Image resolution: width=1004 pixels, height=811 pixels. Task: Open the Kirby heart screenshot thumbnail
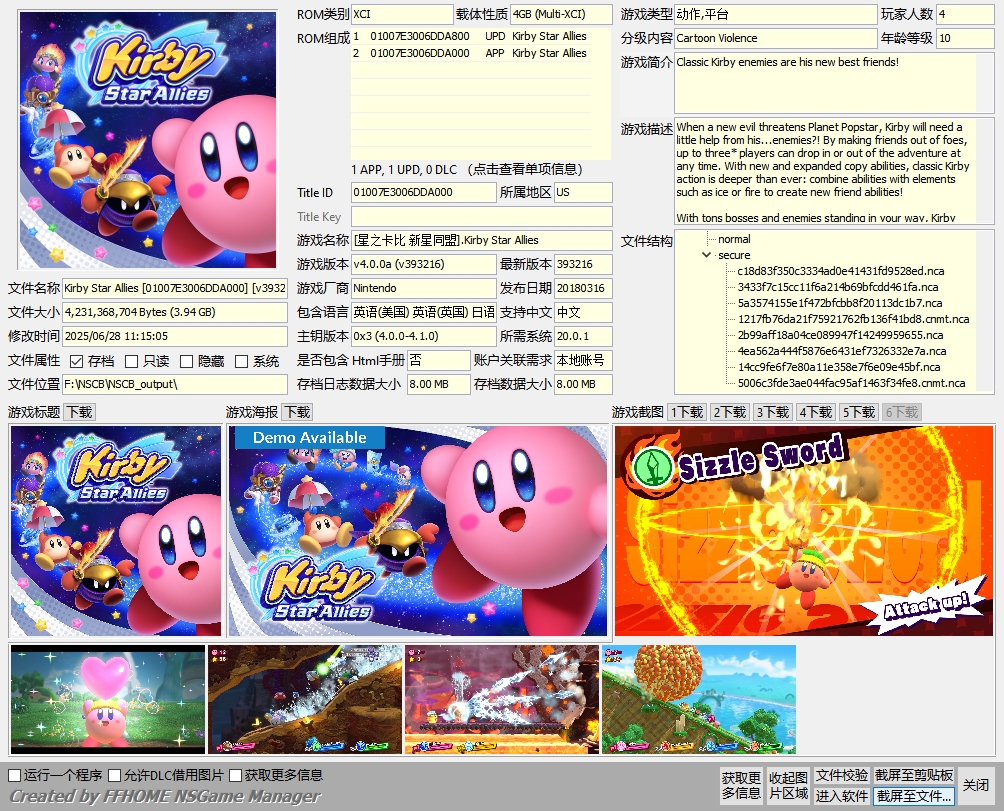pyautogui.click(x=108, y=699)
